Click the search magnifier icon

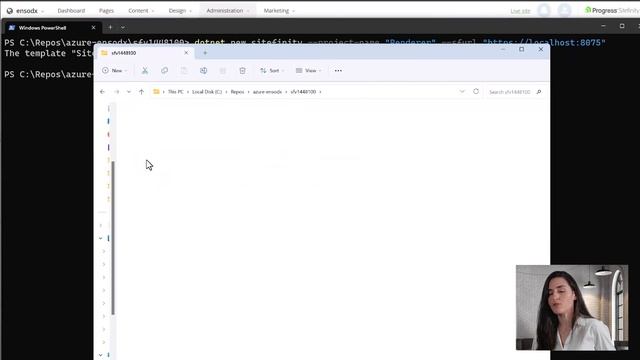[x=539, y=92]
